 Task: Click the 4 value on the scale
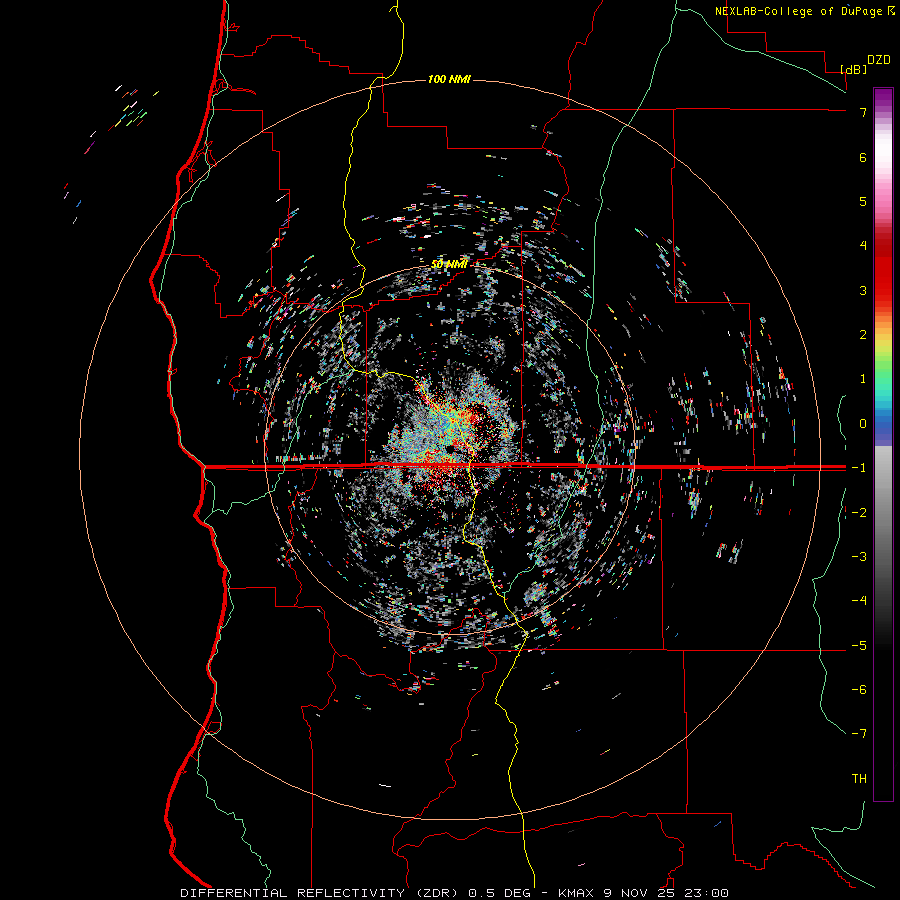coord(863,246)
